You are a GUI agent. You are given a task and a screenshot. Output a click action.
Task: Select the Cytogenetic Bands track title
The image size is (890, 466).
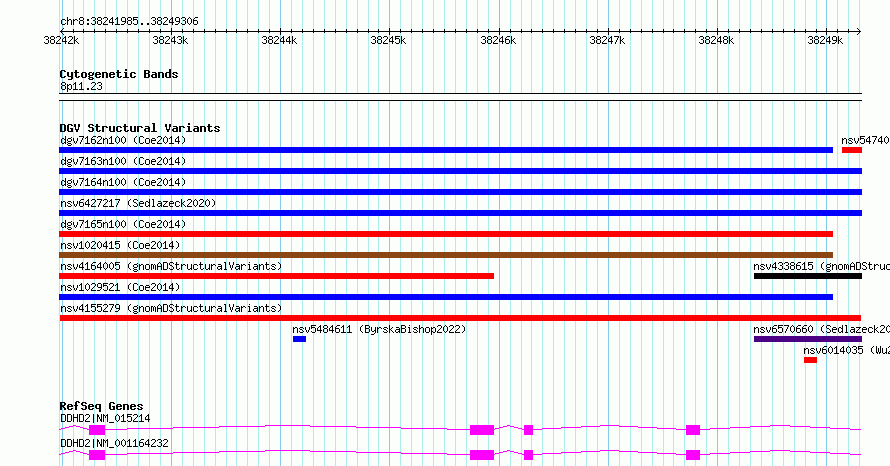119,74
